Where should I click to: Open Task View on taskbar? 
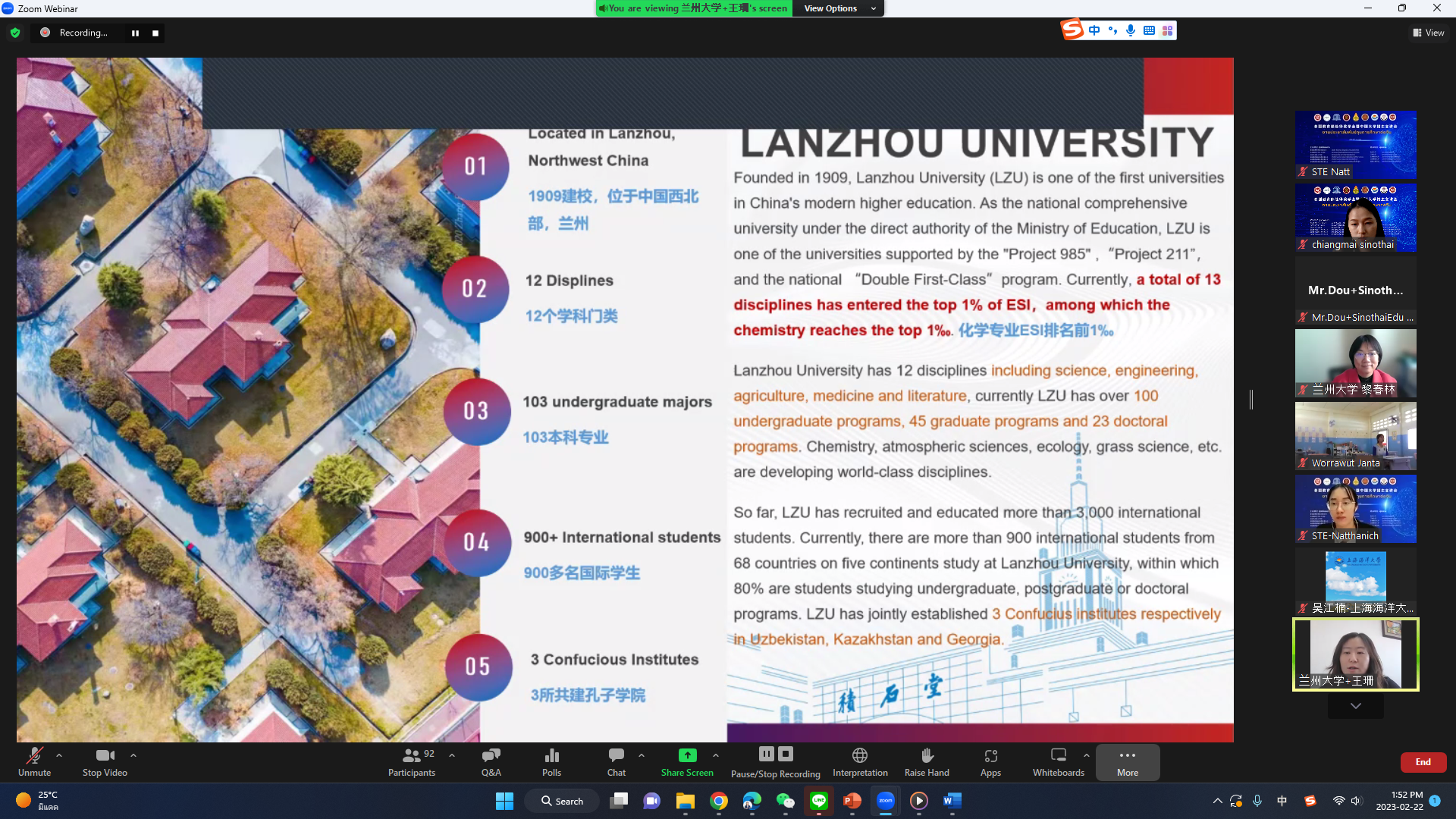coord(619,801)
